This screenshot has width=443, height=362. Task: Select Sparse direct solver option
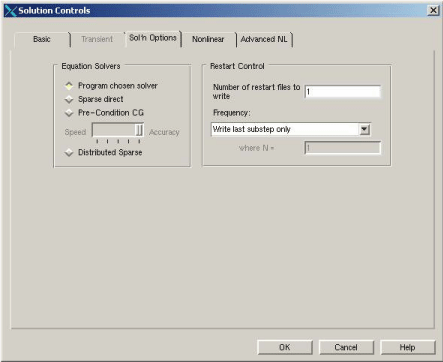[x=69, y=99]
